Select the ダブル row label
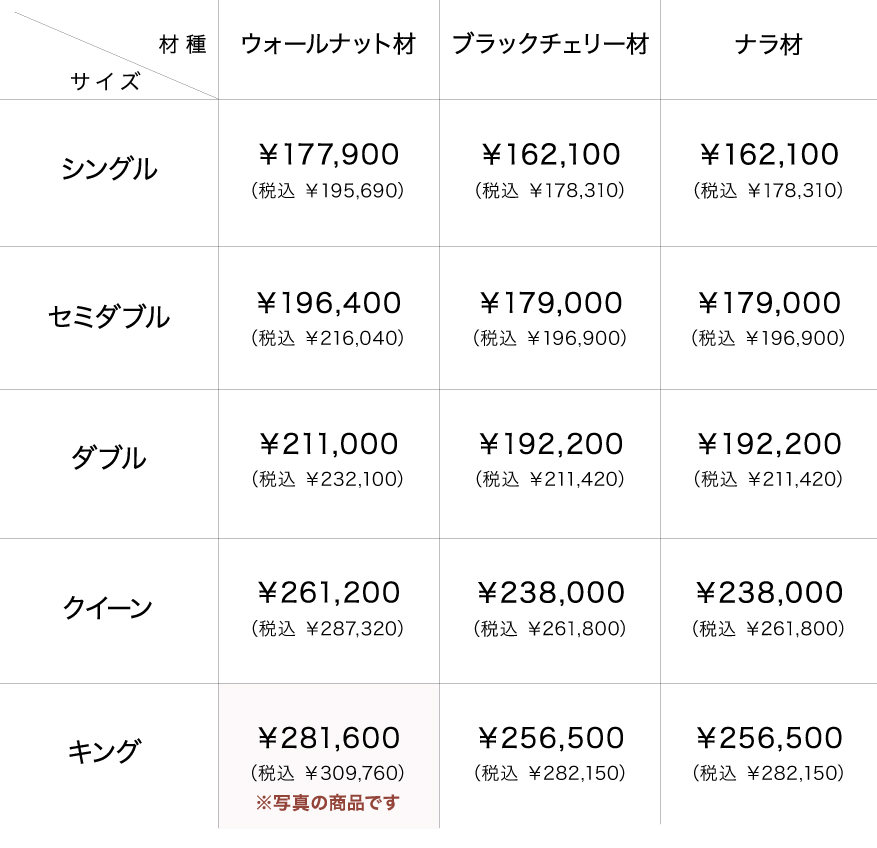The width and height of the screenshot is (877, 848). [x=109, y=458]
